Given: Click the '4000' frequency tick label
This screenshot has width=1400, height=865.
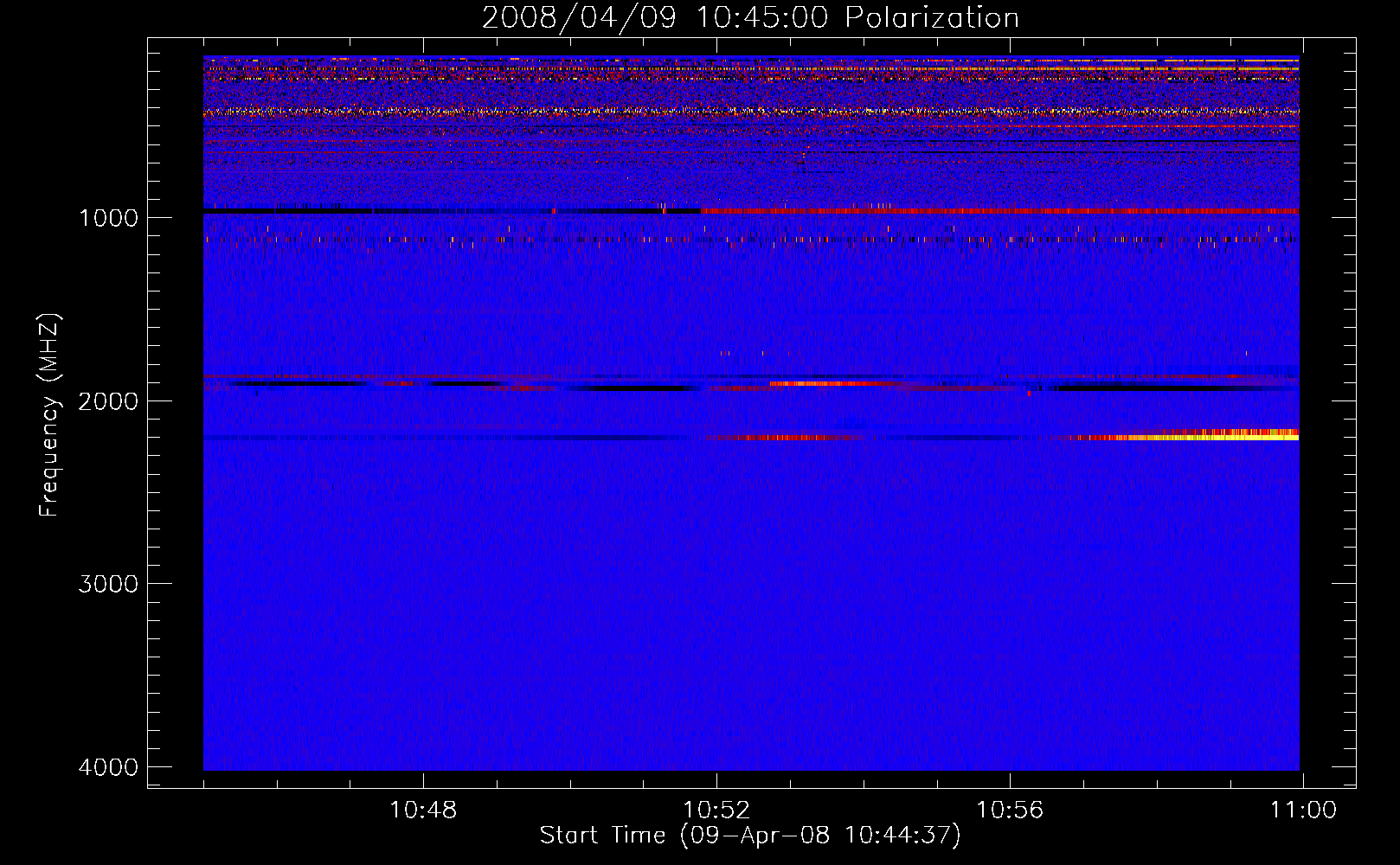Looking at the screenshot, I should pos(108,767).
